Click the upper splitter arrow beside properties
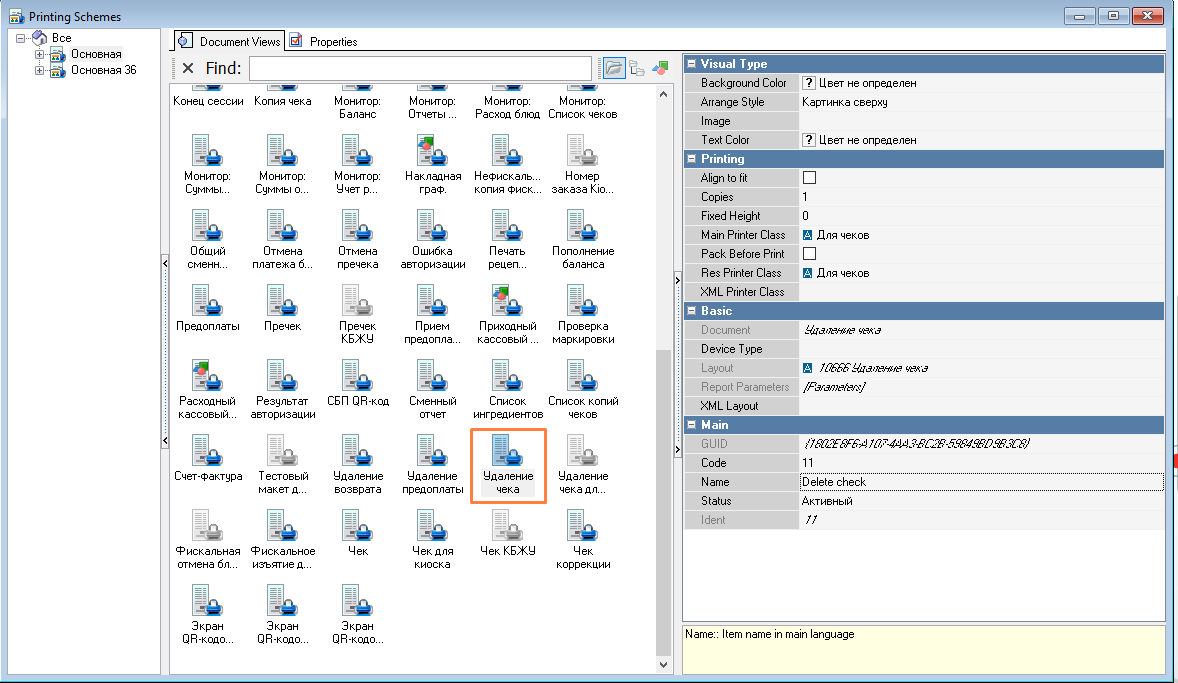The width and height of the screenshot is (1178, 683). click(x=678, y=280)
